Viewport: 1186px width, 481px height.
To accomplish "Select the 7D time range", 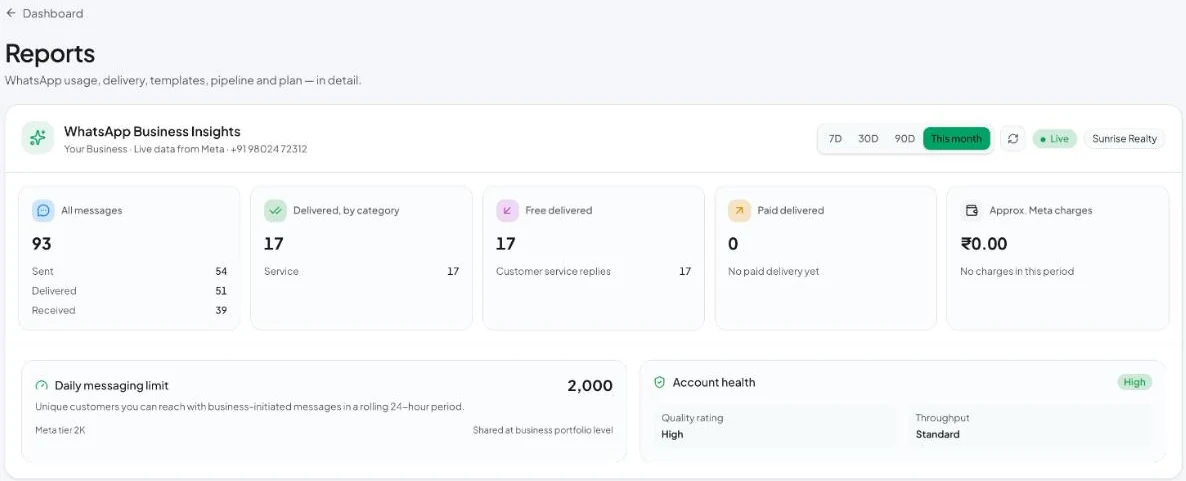I will coord(835,139).
